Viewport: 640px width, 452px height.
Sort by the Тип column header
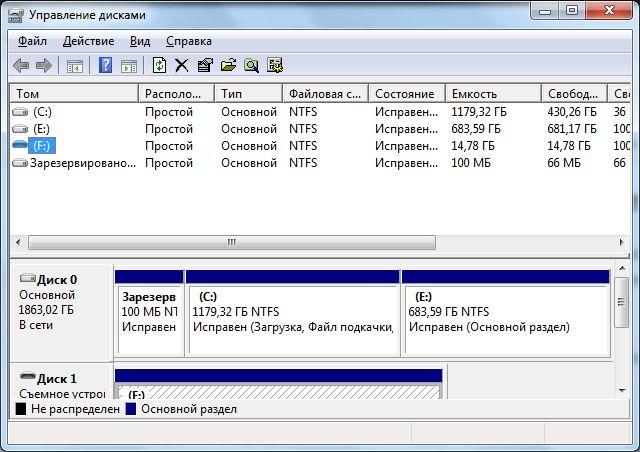click(249, 94)
